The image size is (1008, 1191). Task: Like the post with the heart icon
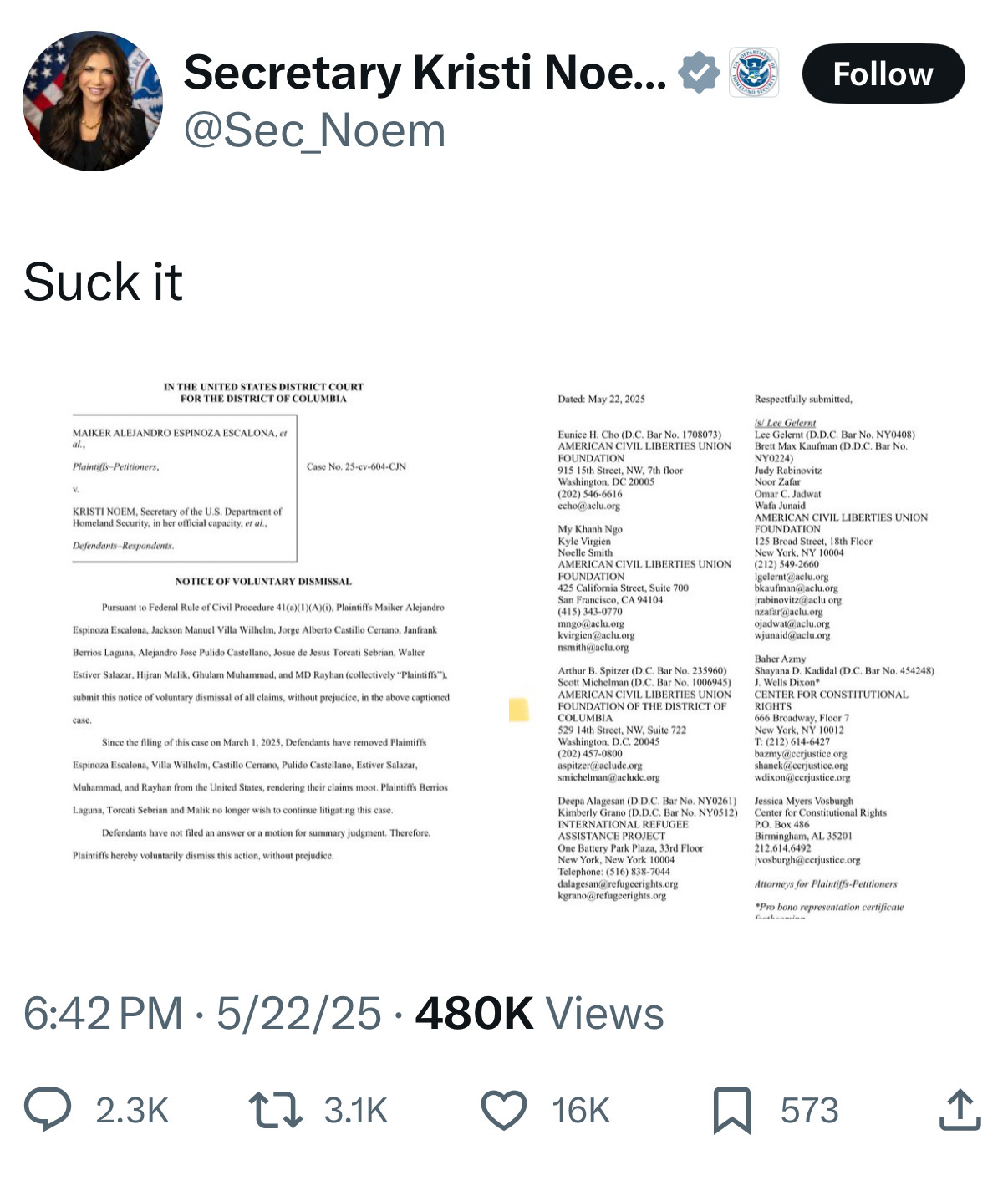pos(504,1110)
